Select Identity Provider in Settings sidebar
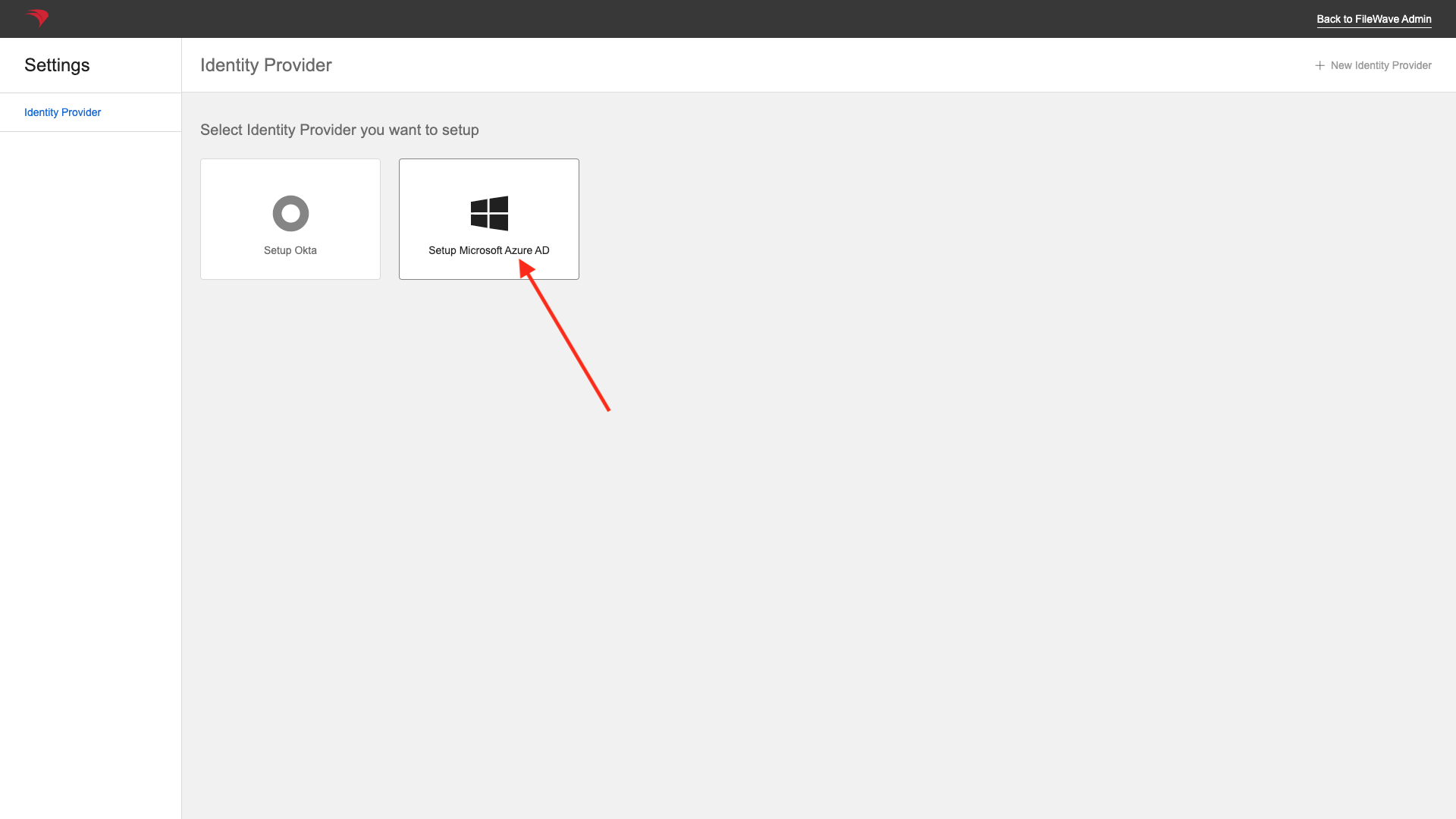This screenshot has width=1456, height=819. pyautogui.click(x=62, y=112)
